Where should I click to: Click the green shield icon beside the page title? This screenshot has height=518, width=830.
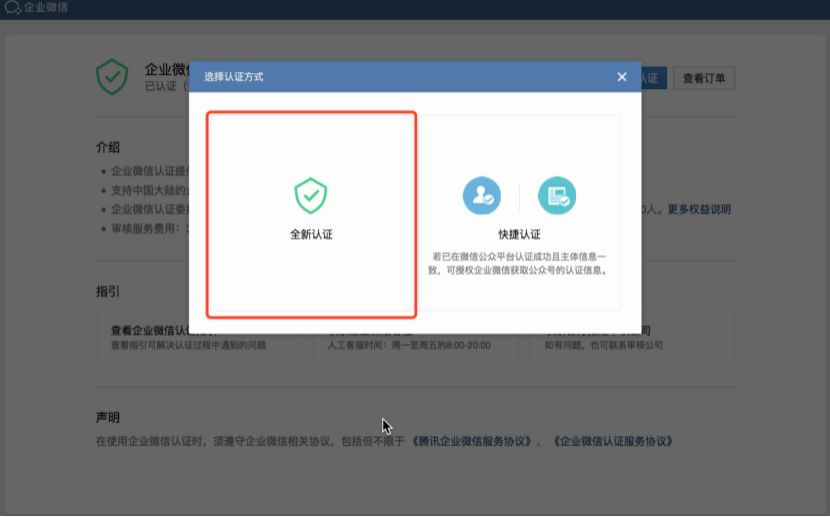(x=112, y=77)
